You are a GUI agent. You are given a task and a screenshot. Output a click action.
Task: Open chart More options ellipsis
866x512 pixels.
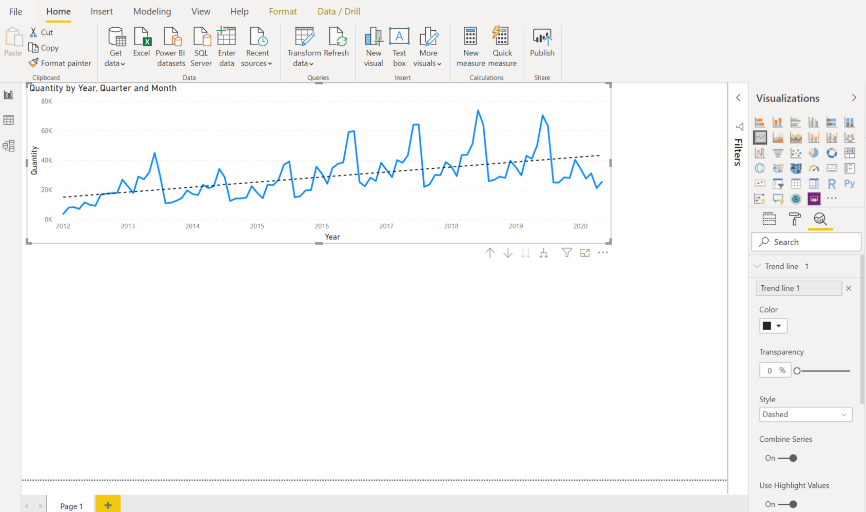(x=603, y=252)
